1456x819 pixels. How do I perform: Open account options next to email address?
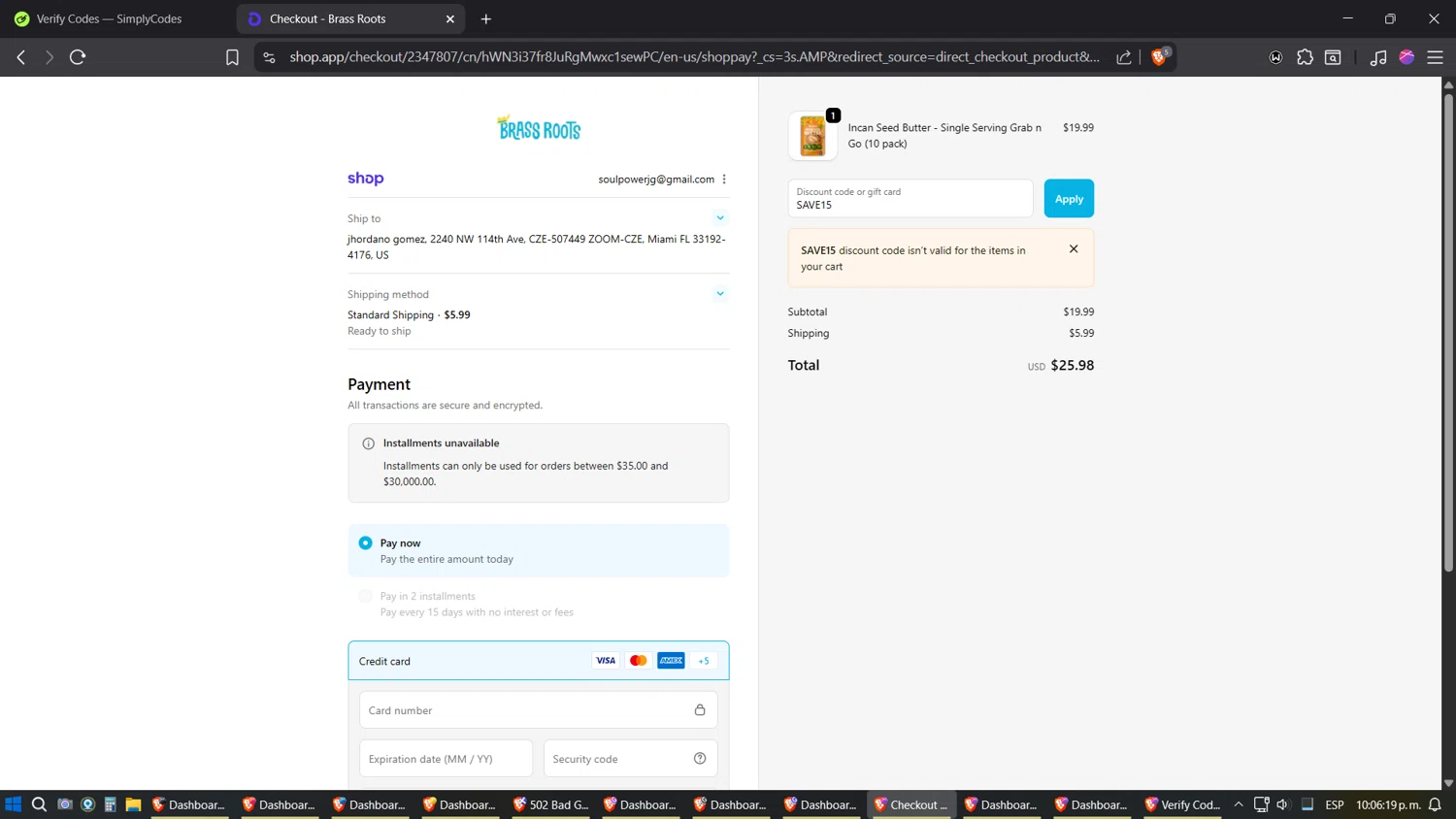click(724, 179)
